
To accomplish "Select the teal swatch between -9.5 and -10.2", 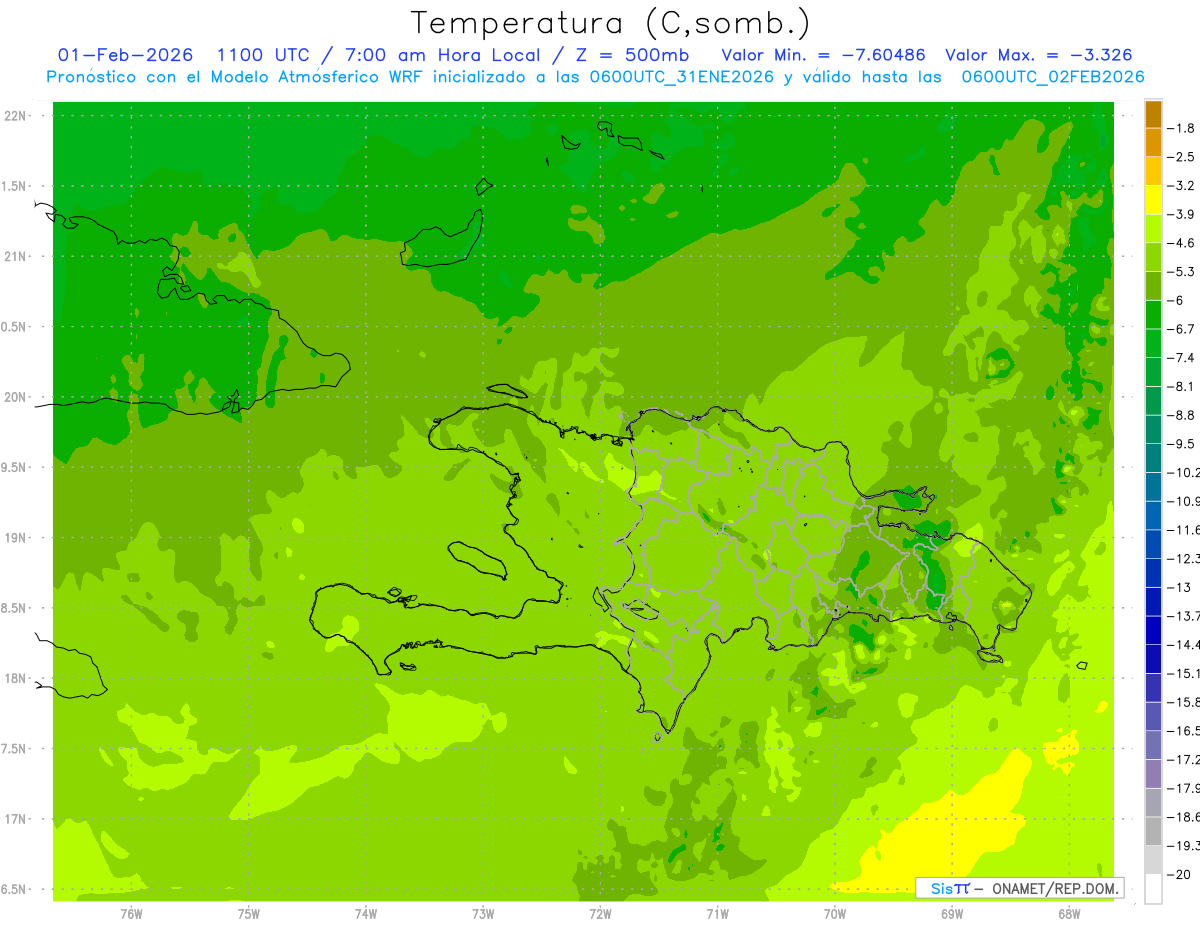I will pyautogui.click(x=1153, y=458).
